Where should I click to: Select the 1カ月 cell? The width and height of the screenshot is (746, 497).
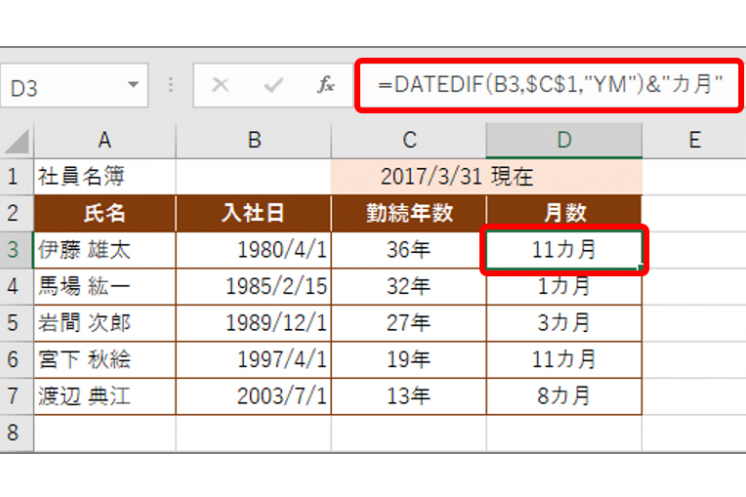point(564,287)
